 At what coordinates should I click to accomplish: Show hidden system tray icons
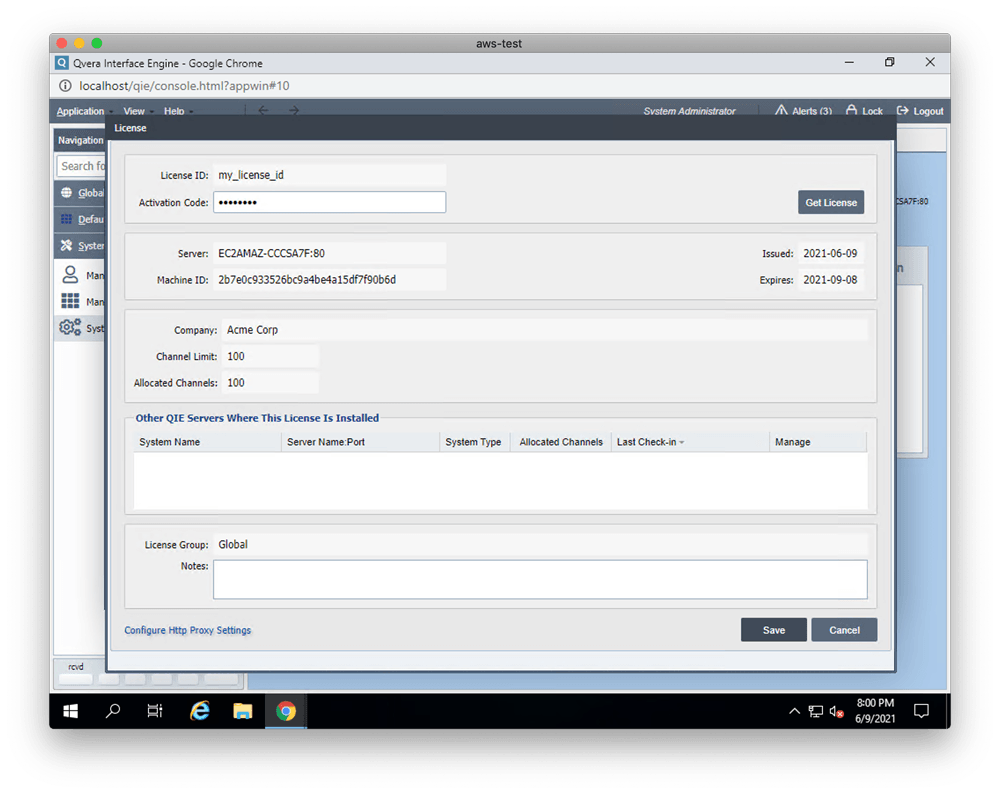(x=794, y=711)
